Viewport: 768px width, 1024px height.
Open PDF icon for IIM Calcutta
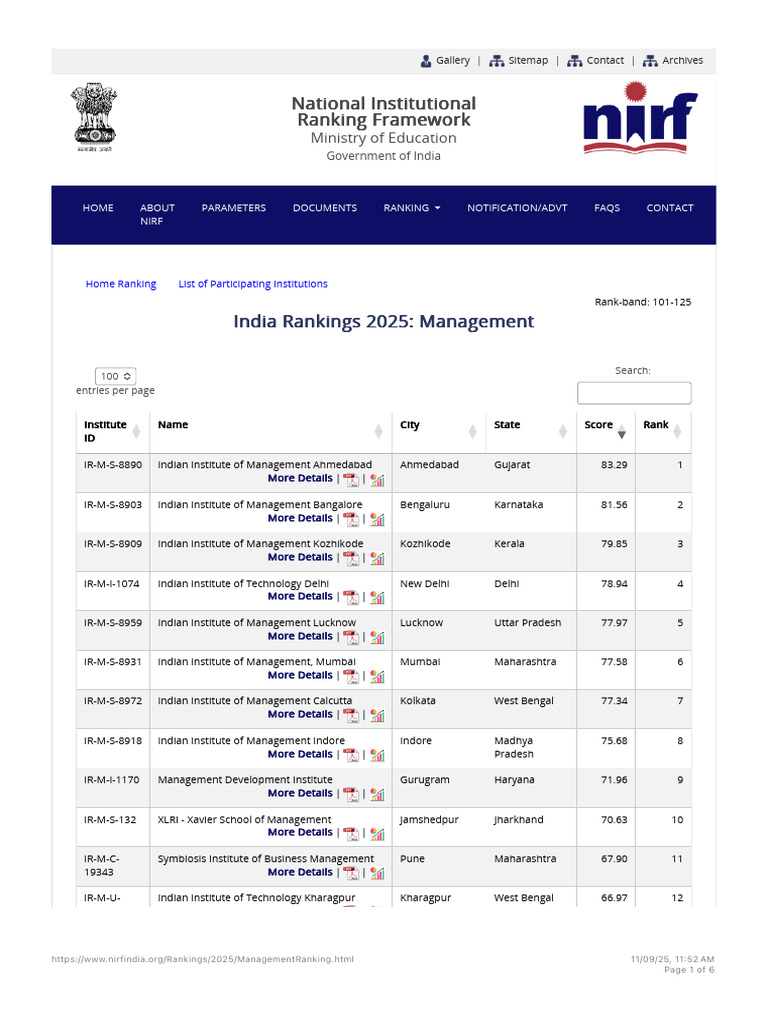[351, 716]
